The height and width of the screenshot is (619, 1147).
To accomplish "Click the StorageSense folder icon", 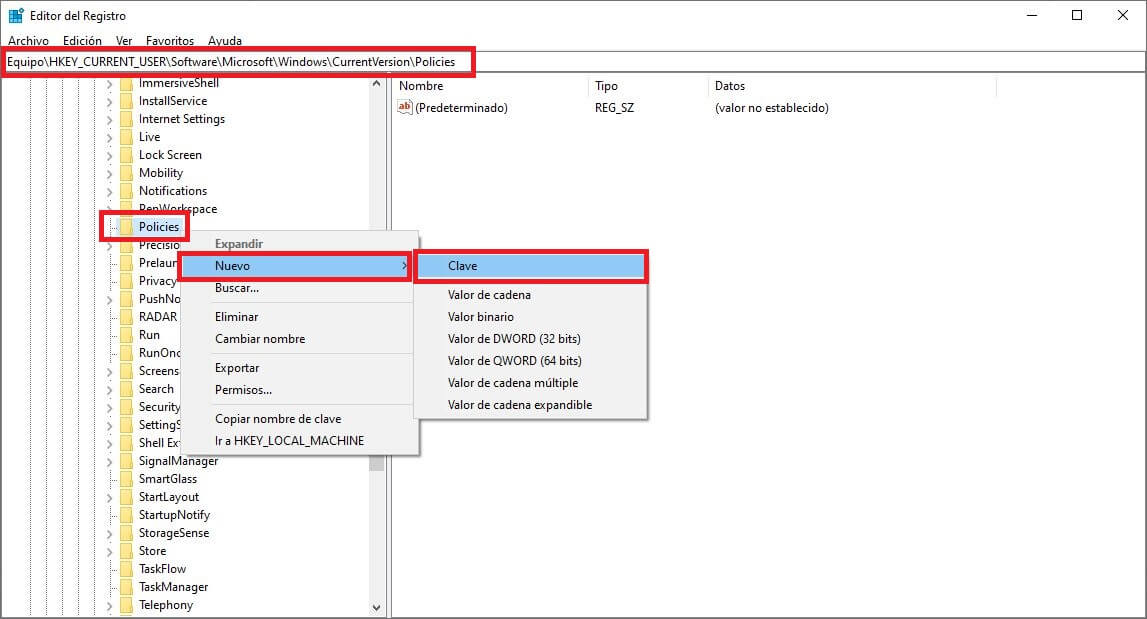I will click(x=126, y=533).
